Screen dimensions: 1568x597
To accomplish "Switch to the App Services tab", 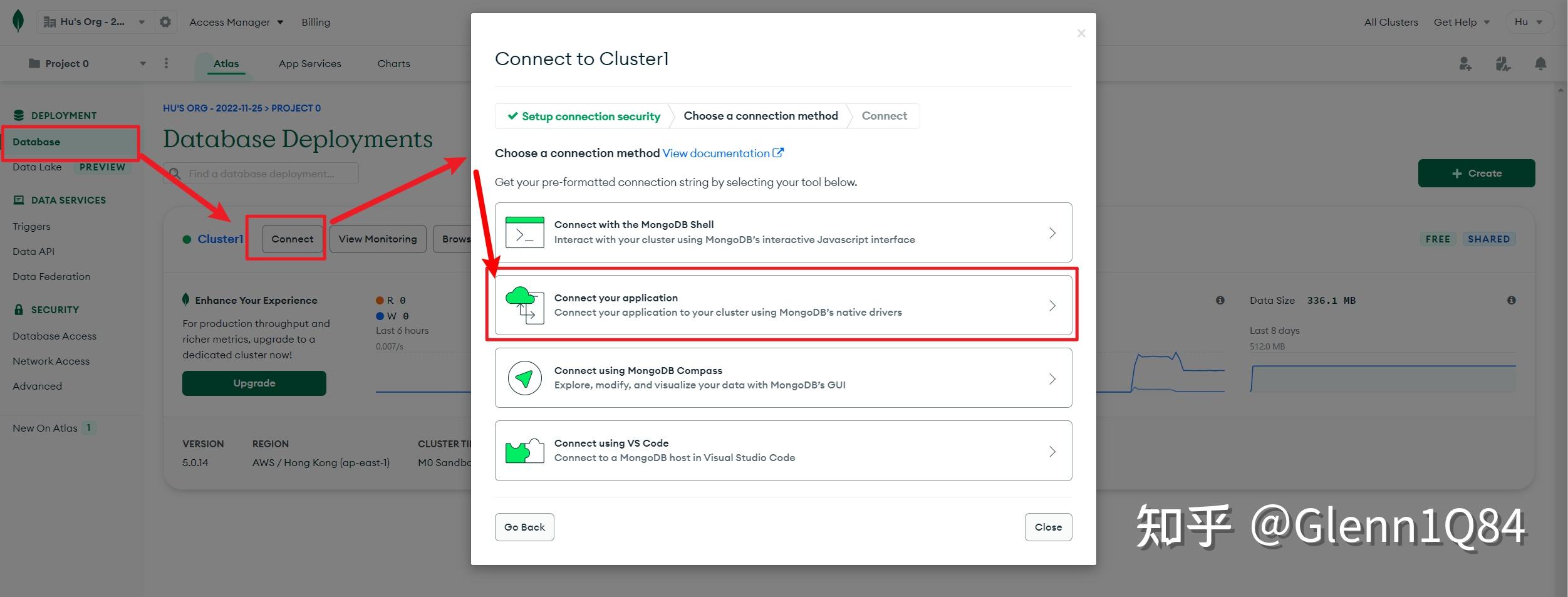I will click(x=309, y=63).
